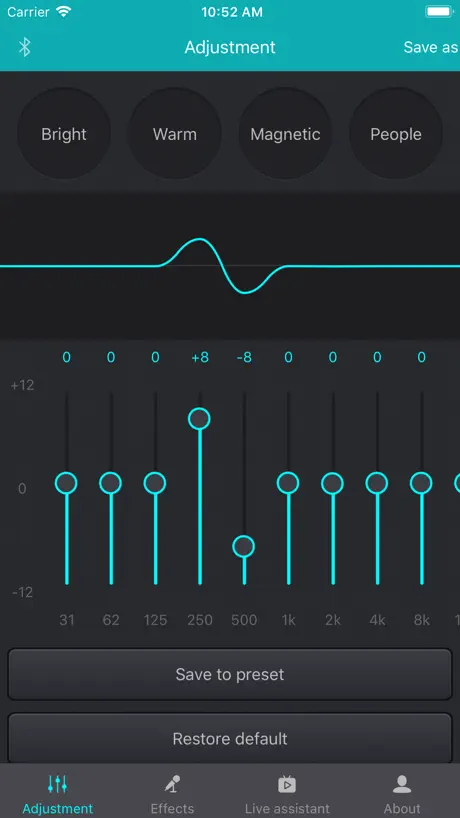Tap Save to preset button
The width and height of the screenshot is (460, 818).
click(230, 674)
